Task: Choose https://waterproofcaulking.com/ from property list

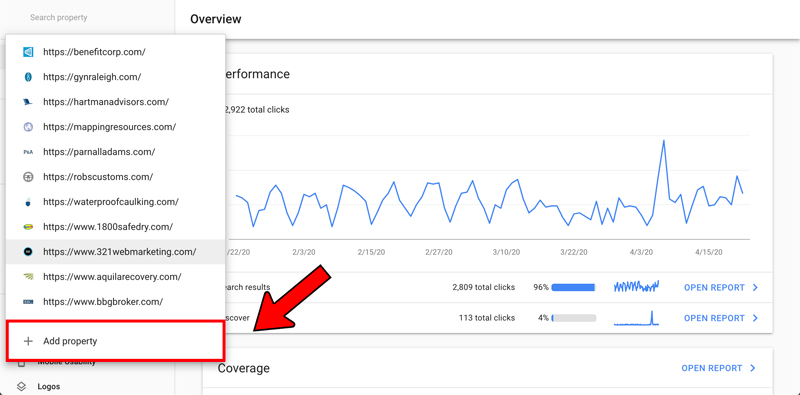Action: coord(115,202)
